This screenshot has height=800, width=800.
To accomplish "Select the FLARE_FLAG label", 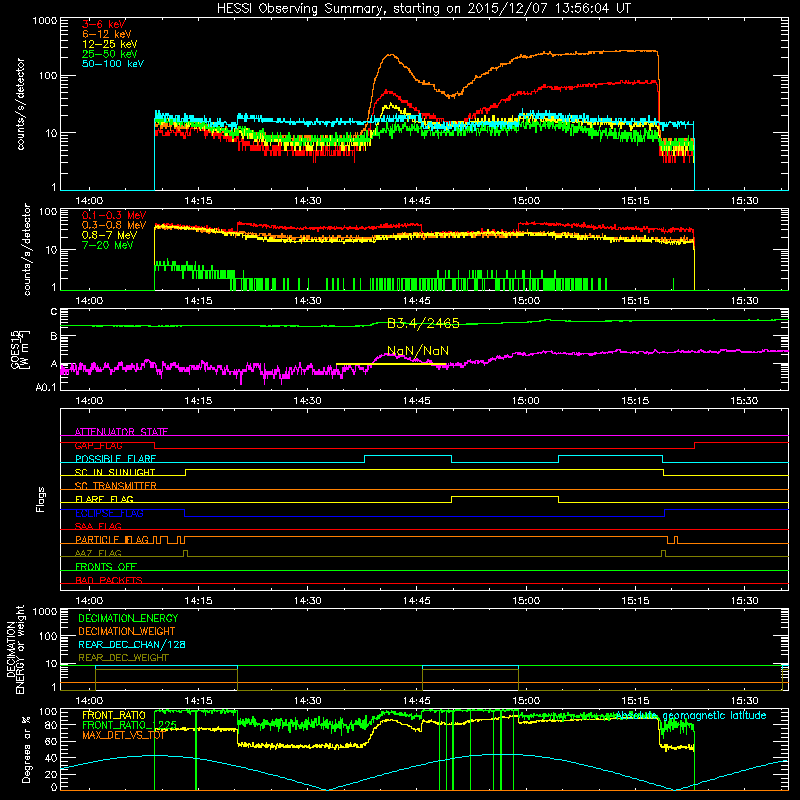I will [x=104, y=499].
